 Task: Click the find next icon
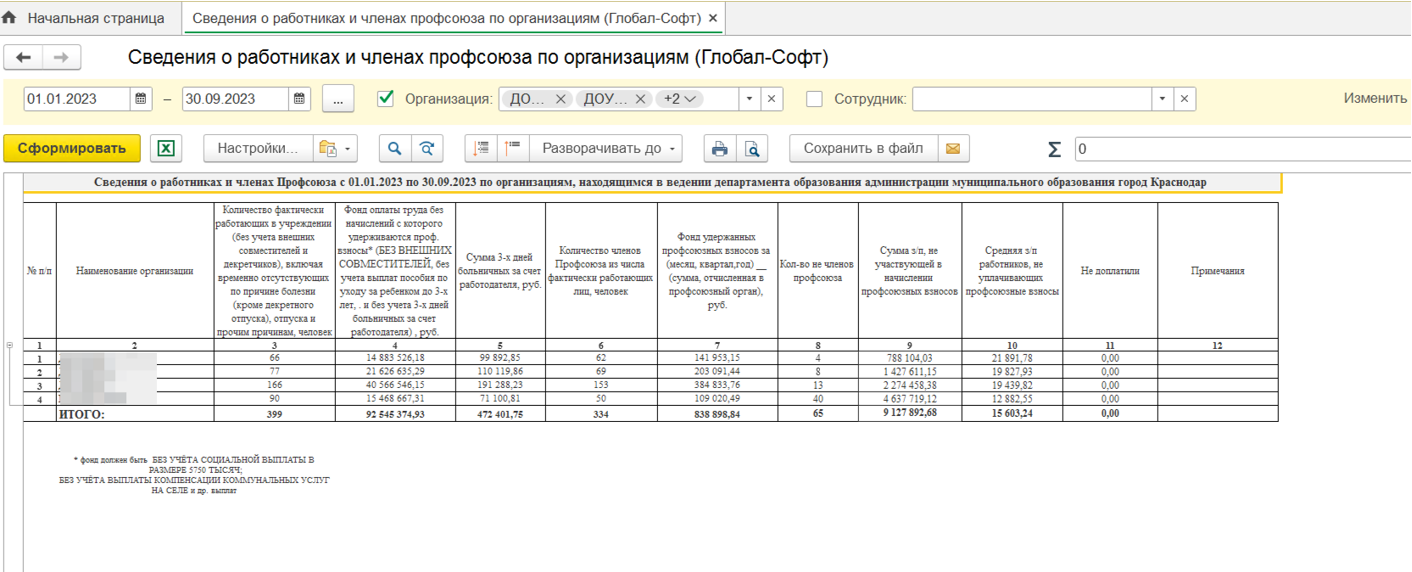pyautogui.click(x=427, y=148)
